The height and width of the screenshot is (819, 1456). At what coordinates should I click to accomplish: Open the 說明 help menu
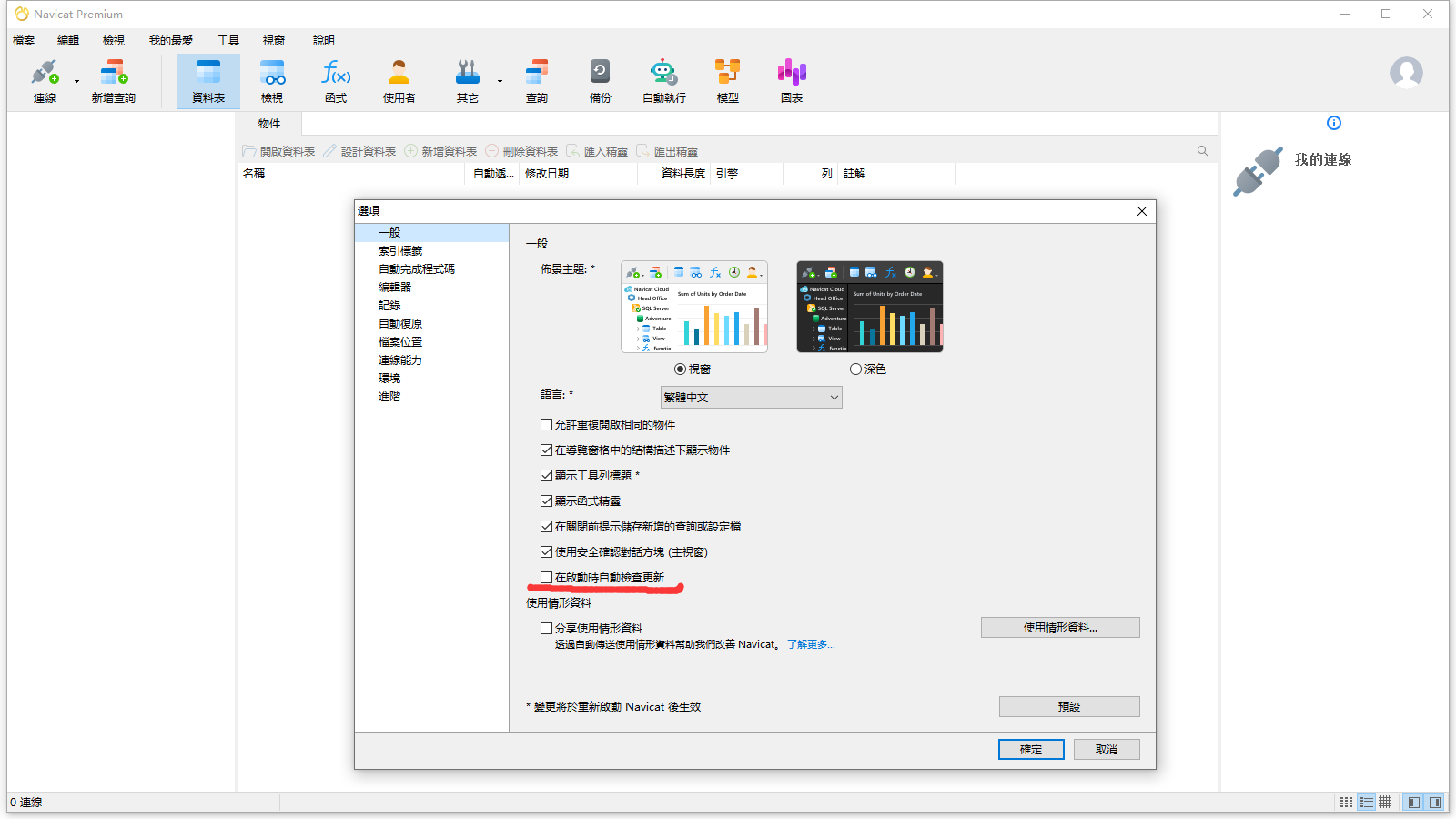coord(324,40)
